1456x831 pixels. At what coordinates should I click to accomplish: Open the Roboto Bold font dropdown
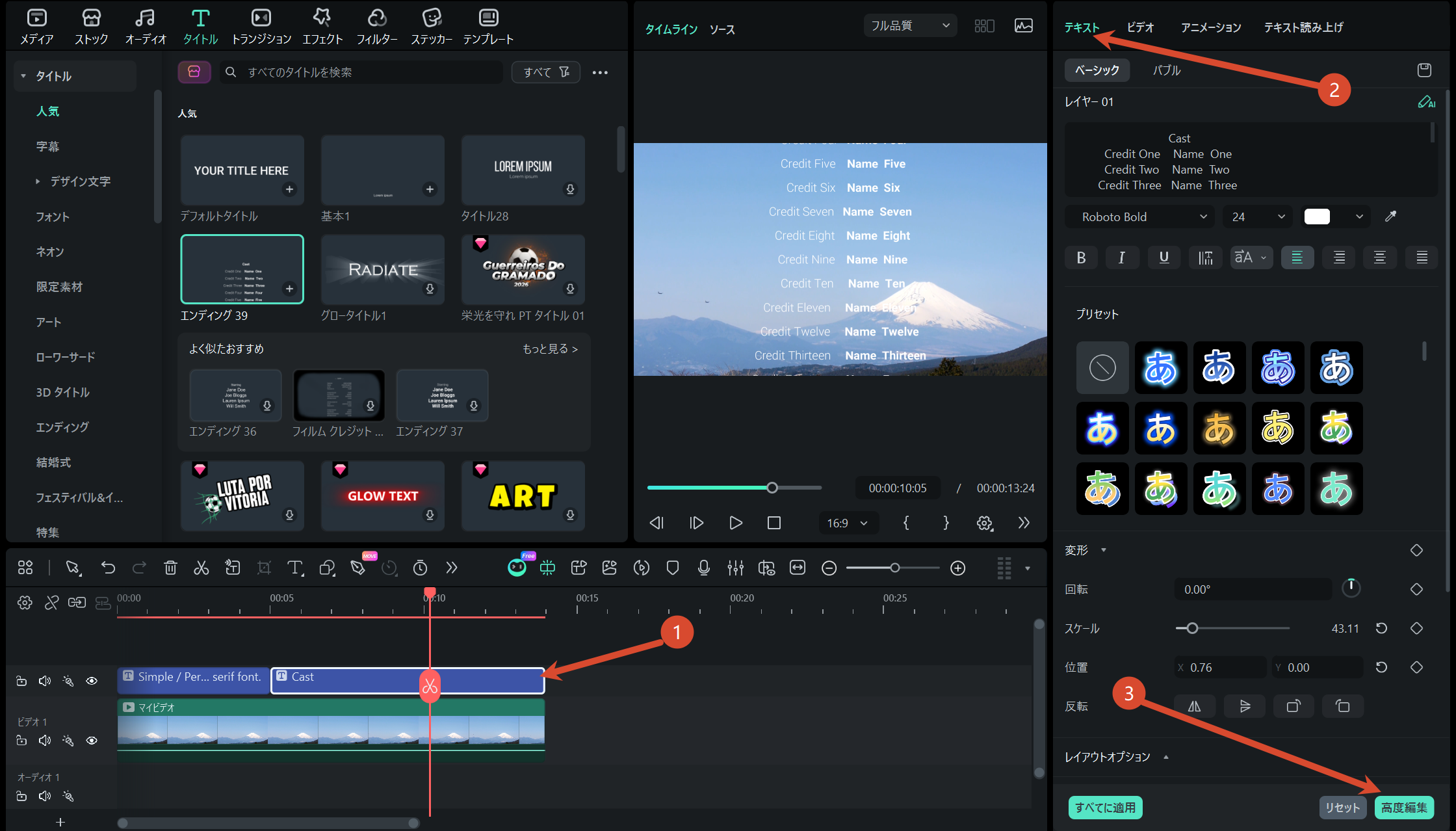click(1141, 217)
